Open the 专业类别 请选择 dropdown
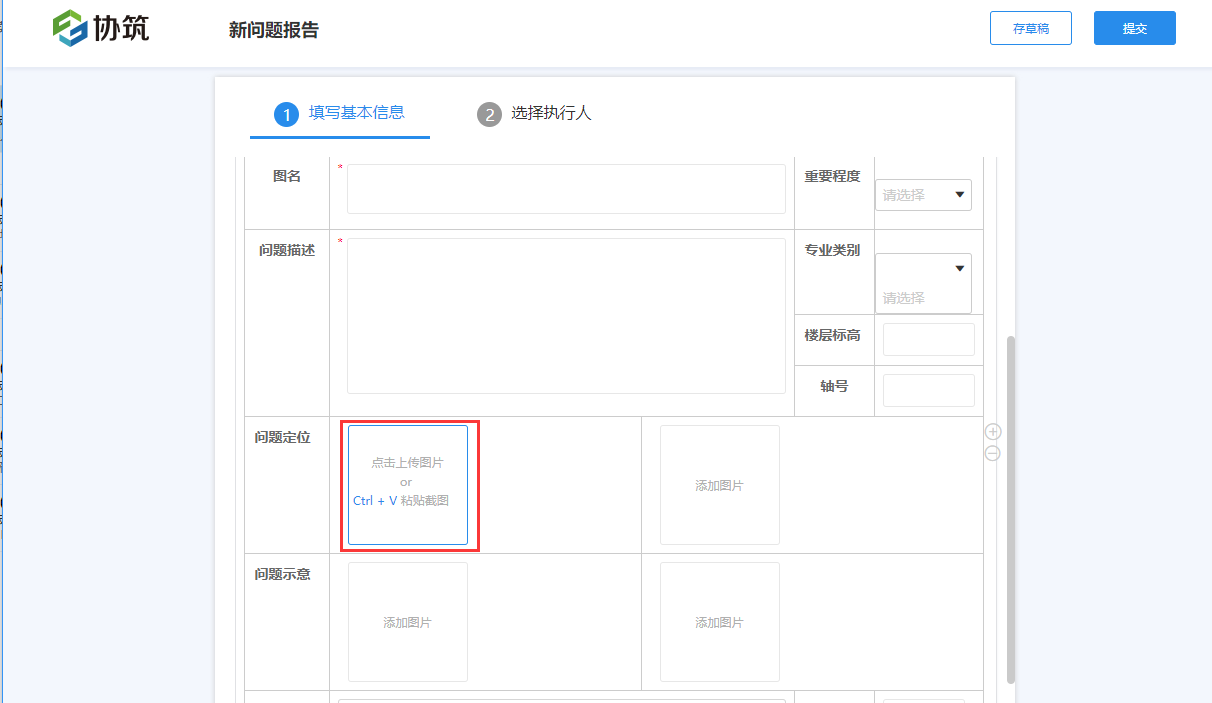This screenshot has height=703, width=1212. [x=922, y=283]
